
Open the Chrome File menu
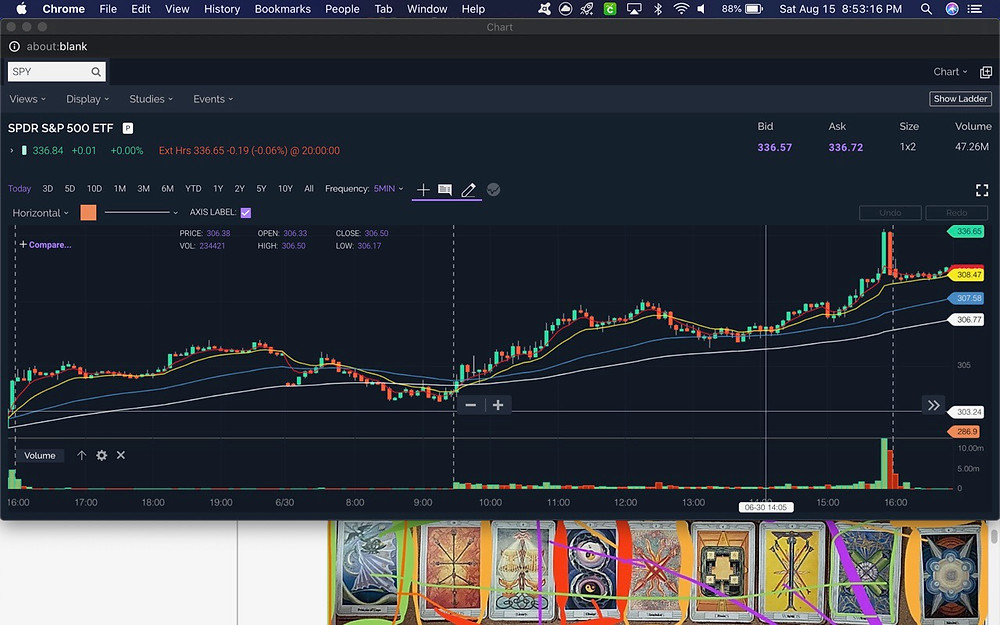tap(108, 9)
